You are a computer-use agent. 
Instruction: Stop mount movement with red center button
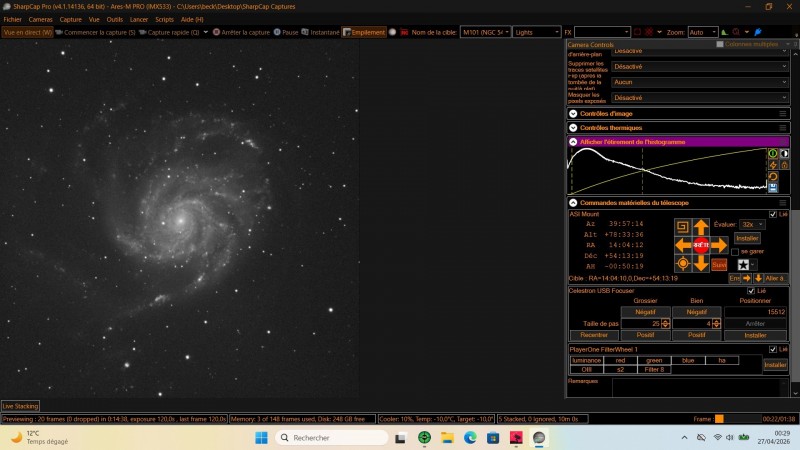[x=701, y=245]
